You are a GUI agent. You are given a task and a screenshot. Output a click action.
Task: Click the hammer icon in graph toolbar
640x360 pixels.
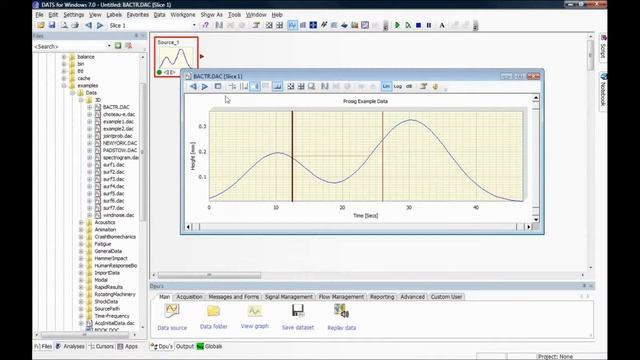click(x=424, y=87)
